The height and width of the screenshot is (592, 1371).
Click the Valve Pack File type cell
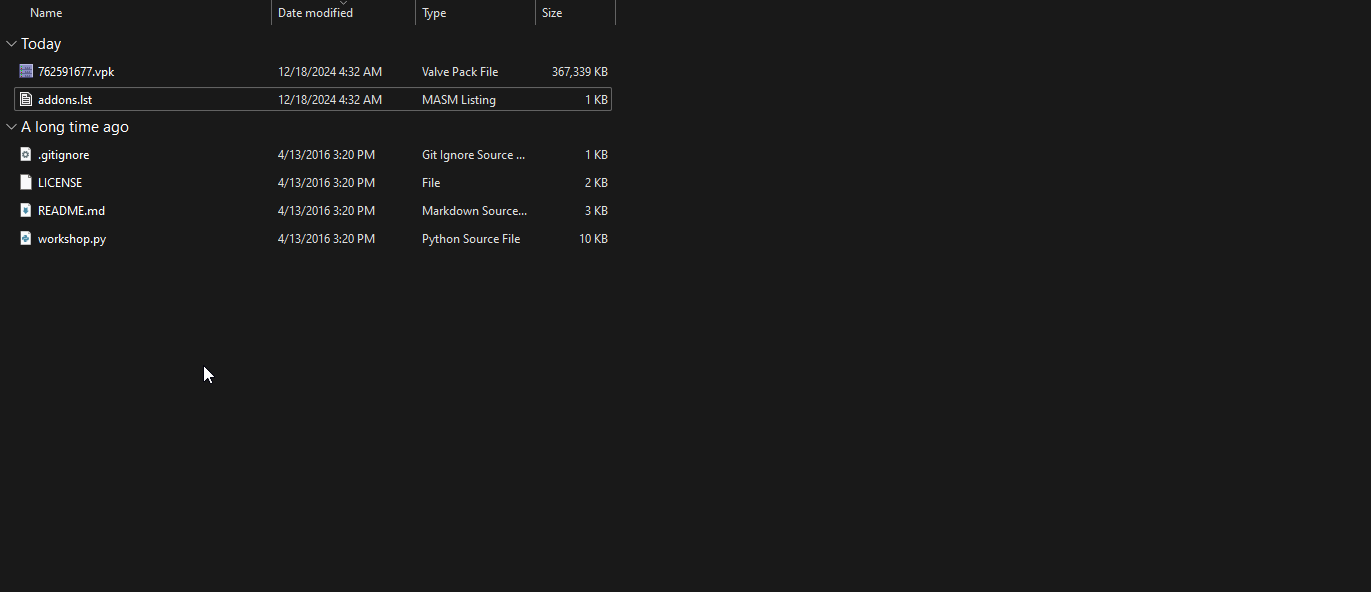460,72
